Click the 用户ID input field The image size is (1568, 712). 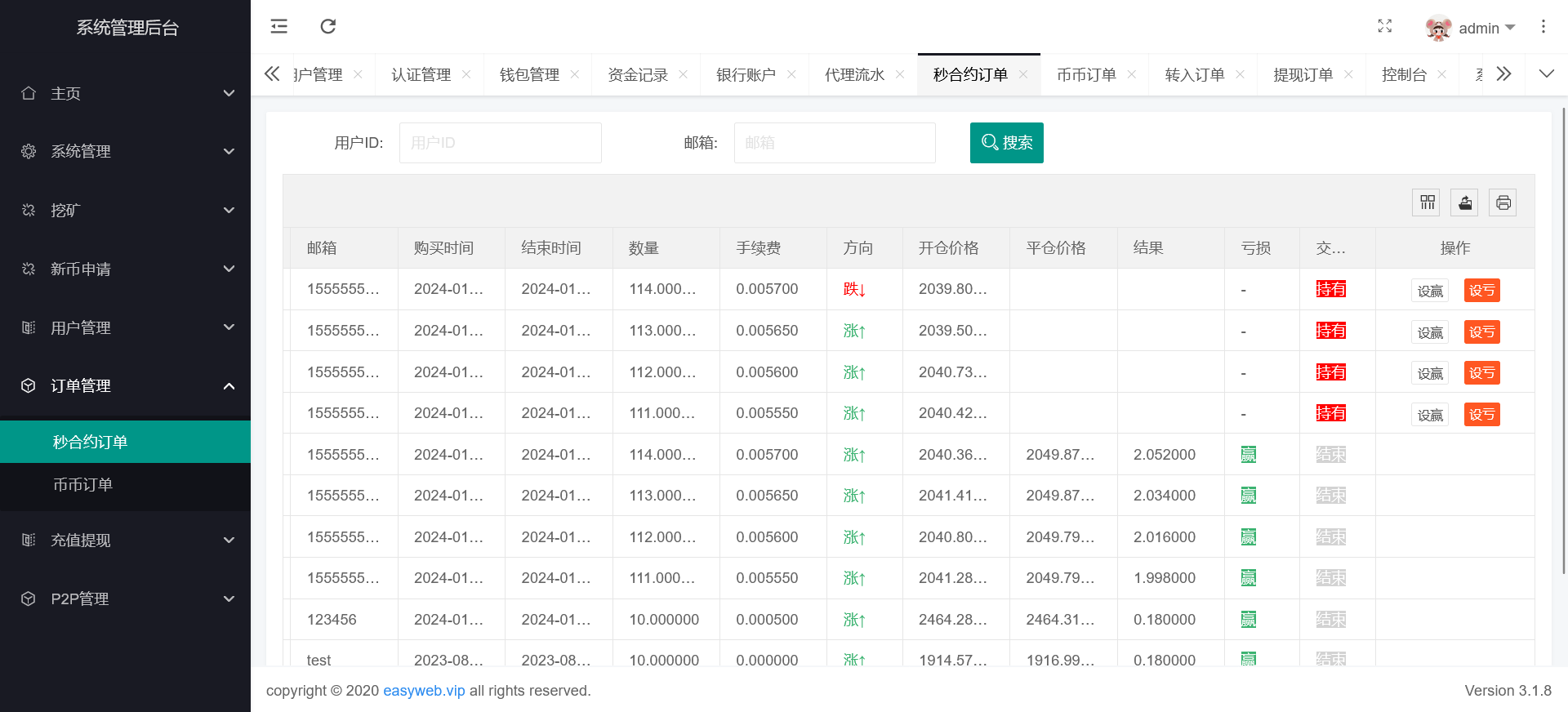[x=500, y=143]
